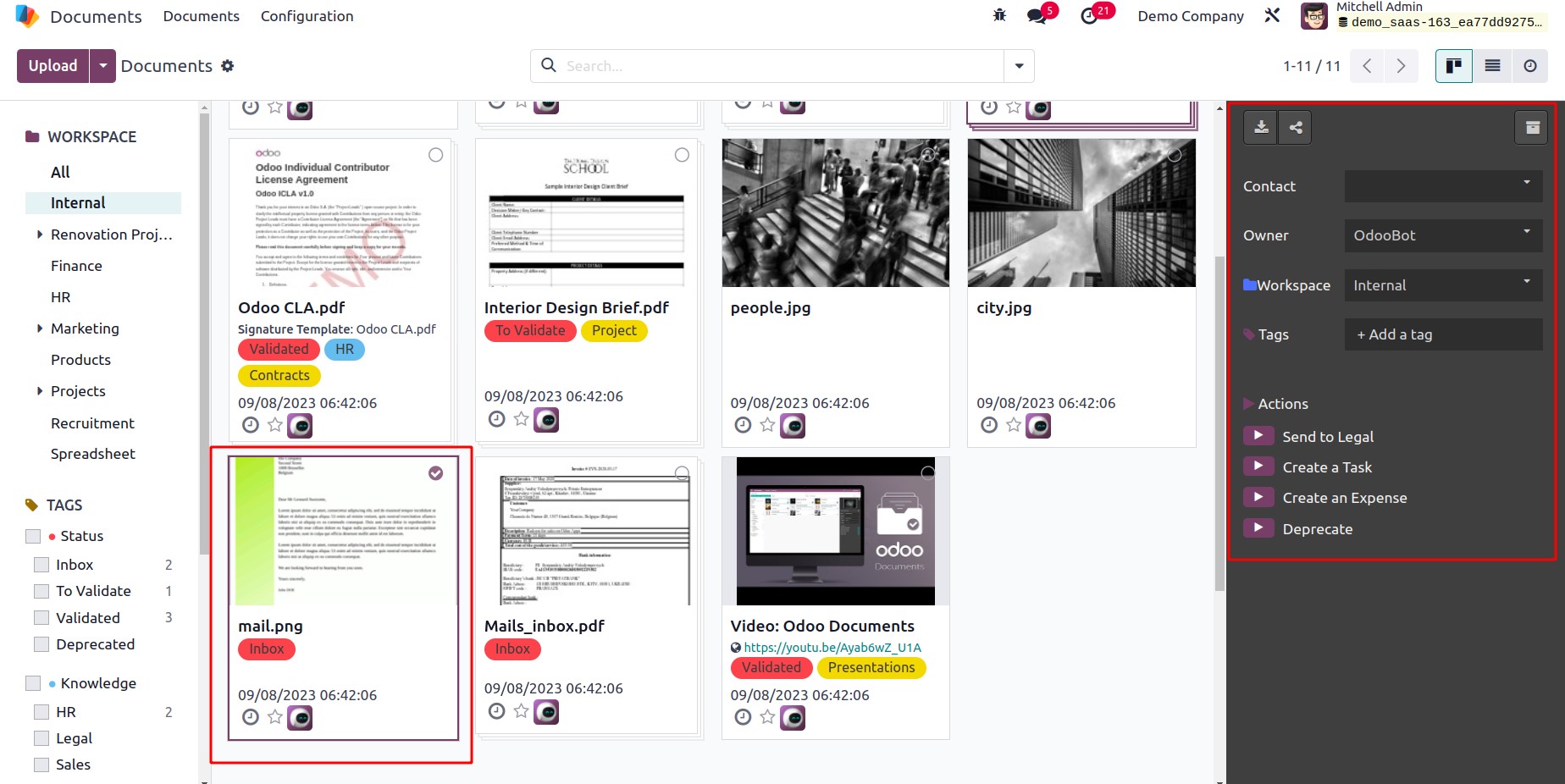Star the people.jpg document
Screen dimensions: 1565x784
tap(767, 425)
